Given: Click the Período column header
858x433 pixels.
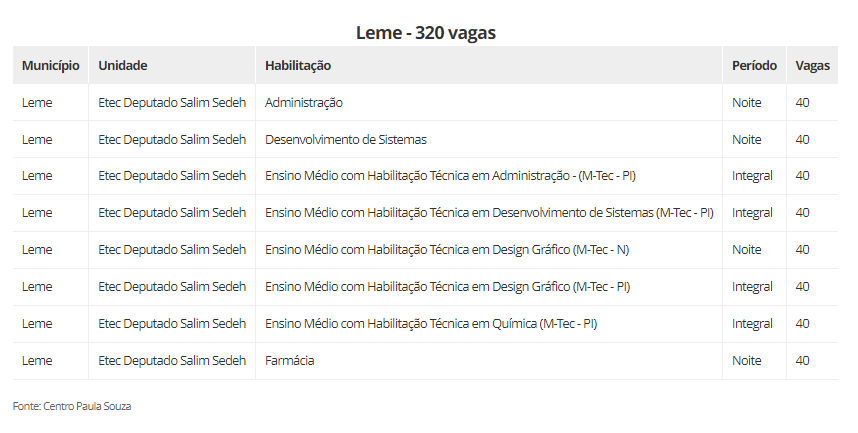Looking at the screenshot, I should (x=754, y=65).
